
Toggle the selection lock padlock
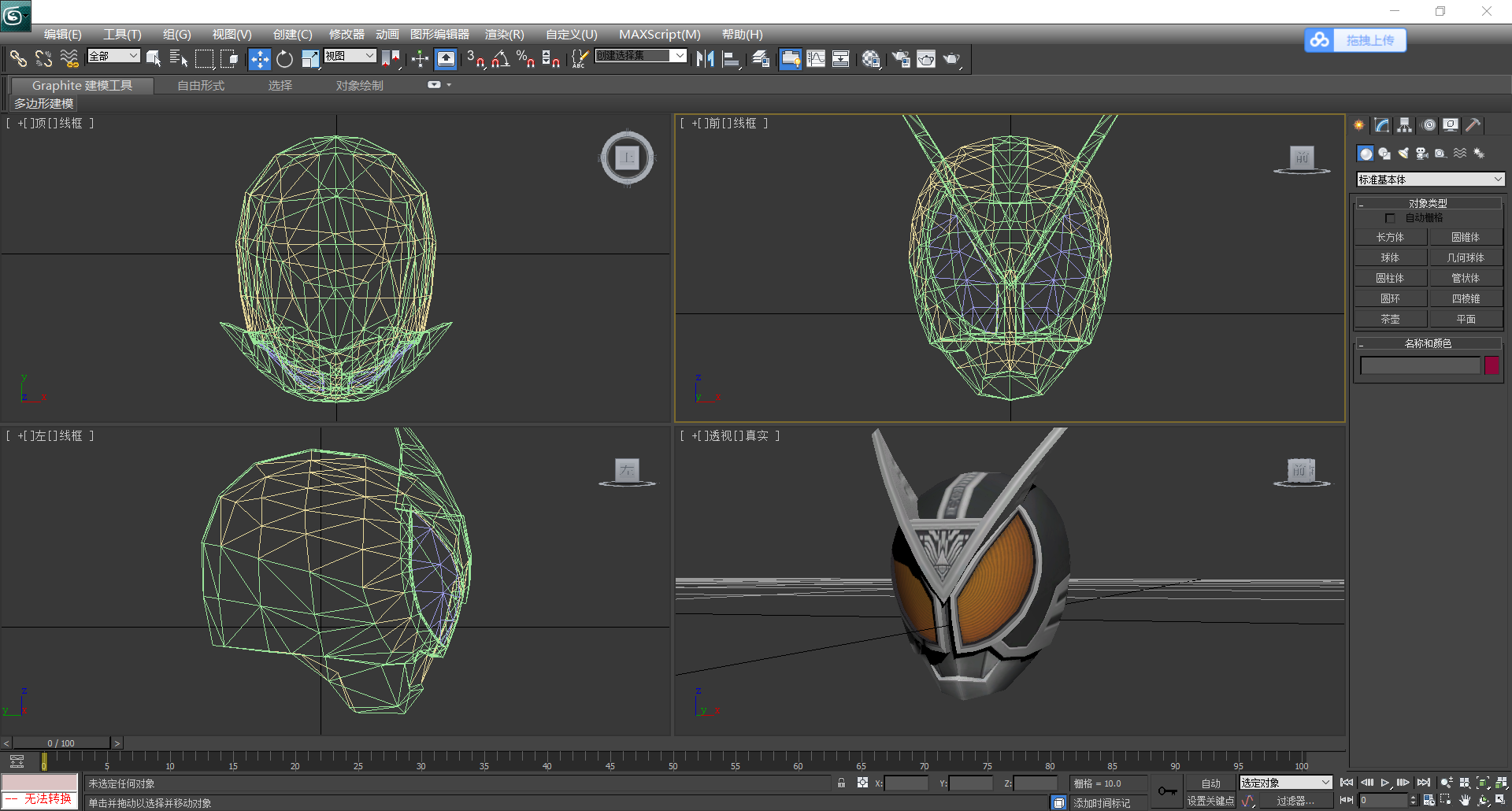coord(841,783)
